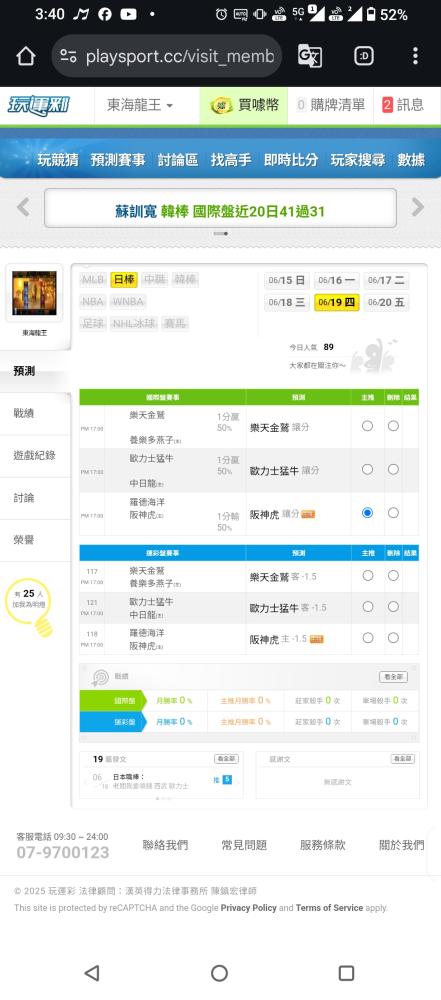441x1000 pixels.
Task: Show next banner with right chevron
Action: click(x=418, y=207)
